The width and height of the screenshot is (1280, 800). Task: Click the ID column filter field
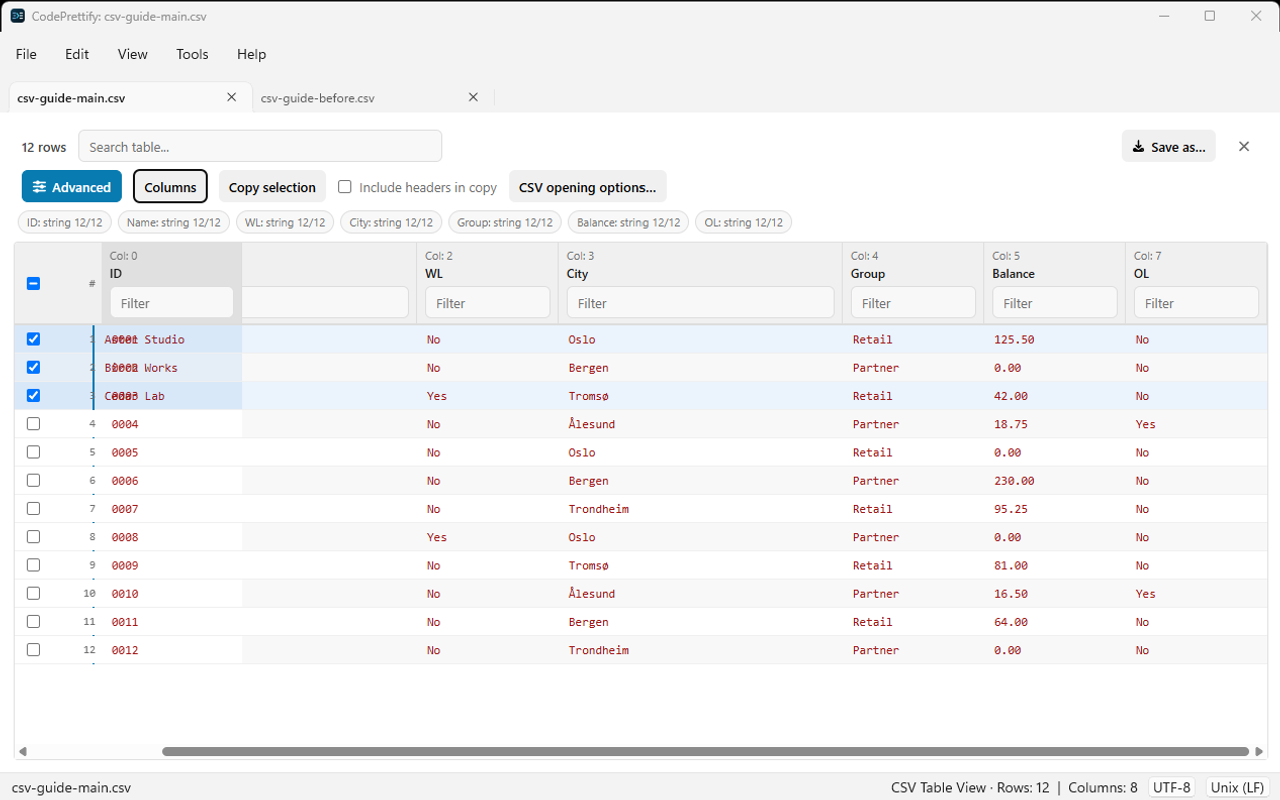coord(172,303)
